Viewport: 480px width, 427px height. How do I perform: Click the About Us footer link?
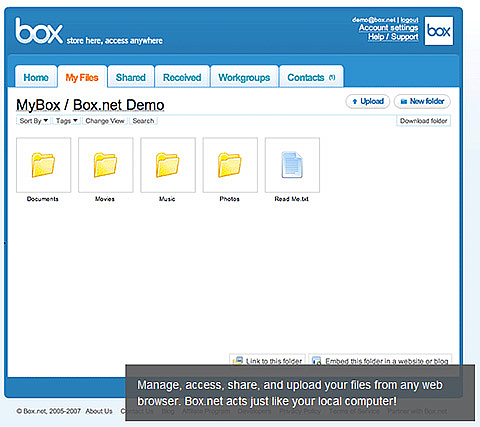coord(99,411)
